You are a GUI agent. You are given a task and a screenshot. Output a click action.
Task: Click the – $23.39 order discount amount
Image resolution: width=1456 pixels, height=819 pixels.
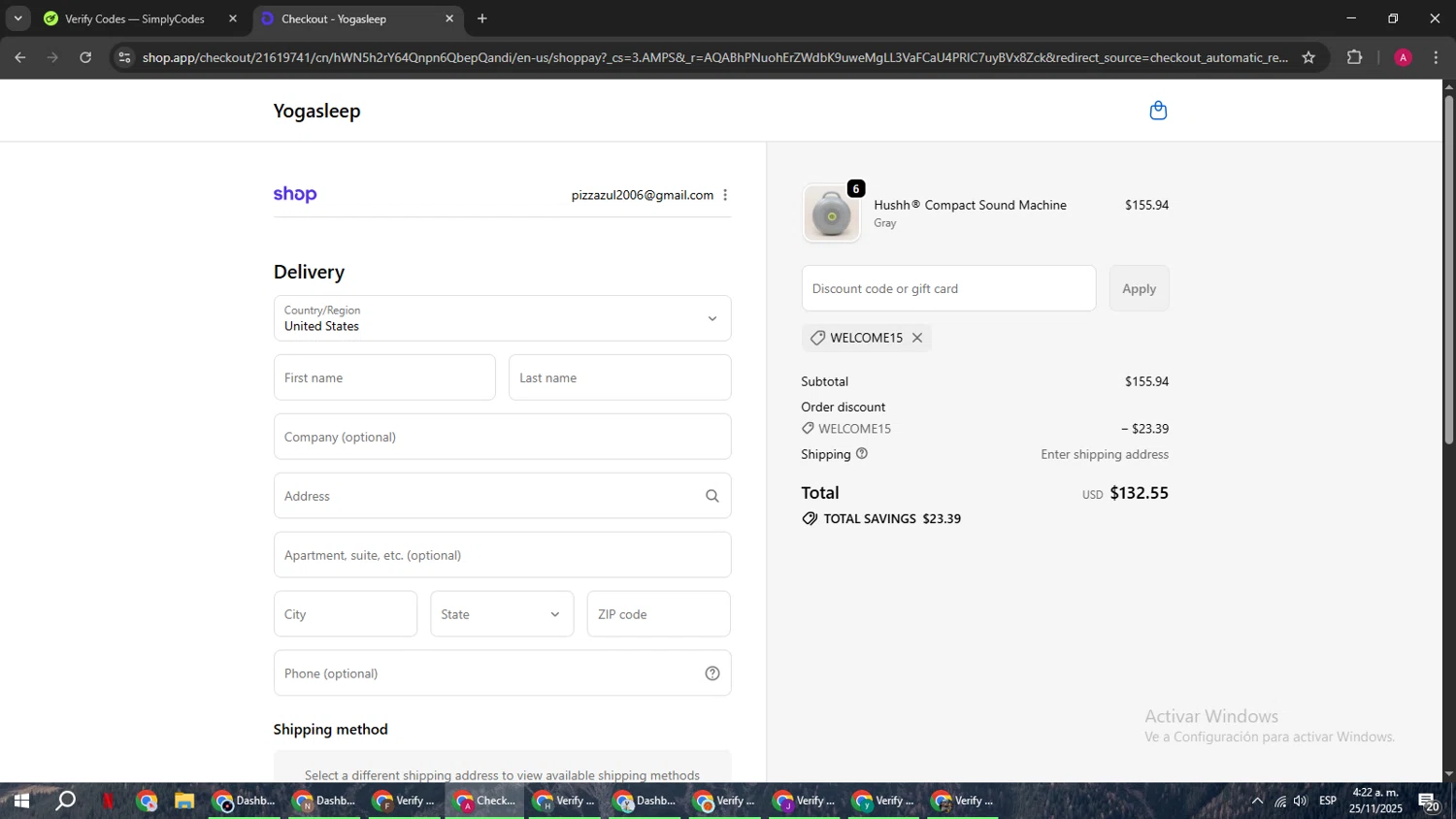1145,429
